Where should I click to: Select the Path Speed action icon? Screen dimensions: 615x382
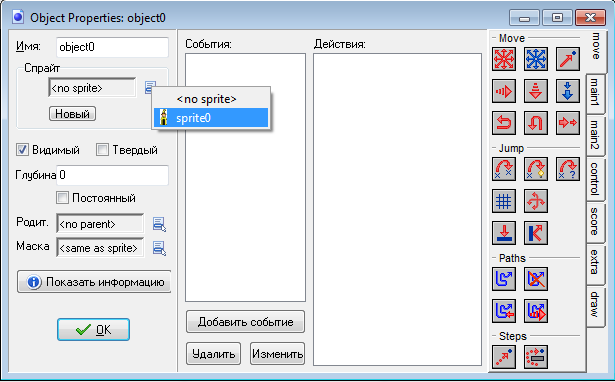(x=536, y=311)
